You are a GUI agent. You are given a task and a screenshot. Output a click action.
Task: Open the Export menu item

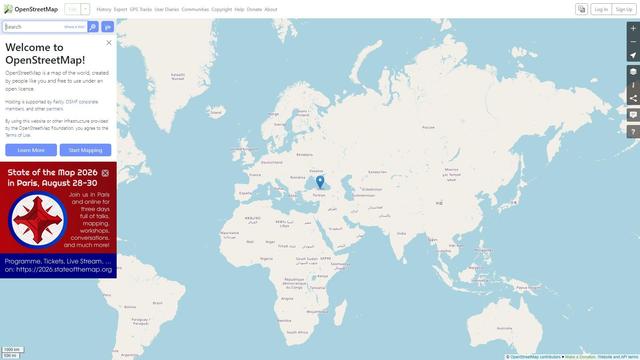pos(120,9)
